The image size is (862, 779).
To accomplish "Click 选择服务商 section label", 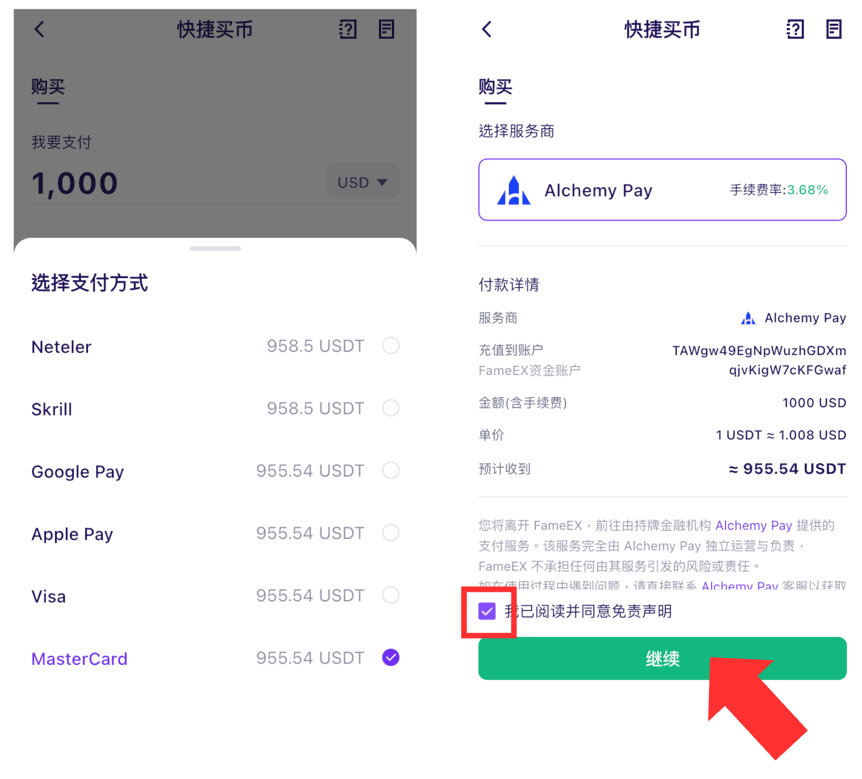I will [x=517, y=131].
